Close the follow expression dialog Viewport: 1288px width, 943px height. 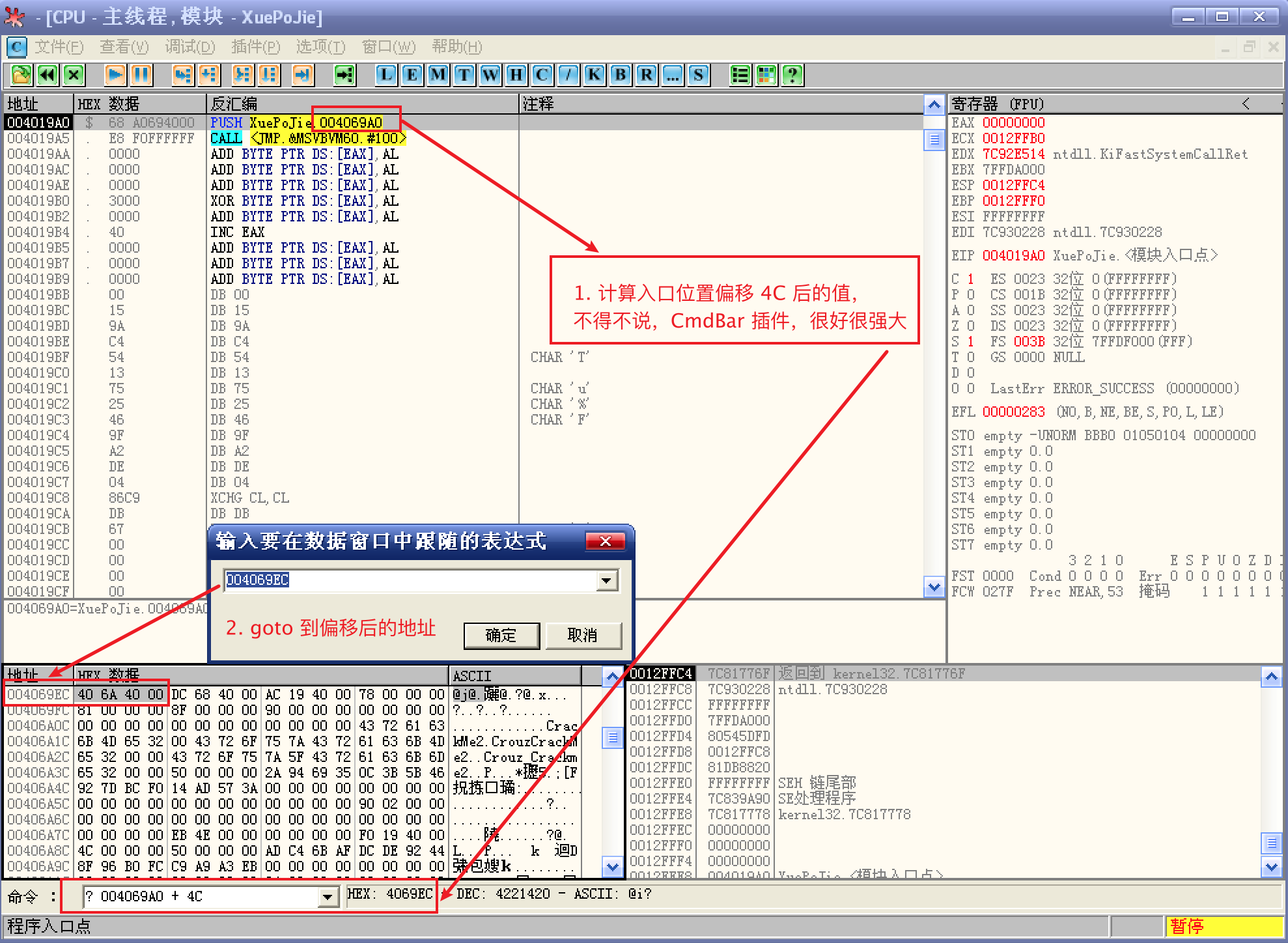604,541
